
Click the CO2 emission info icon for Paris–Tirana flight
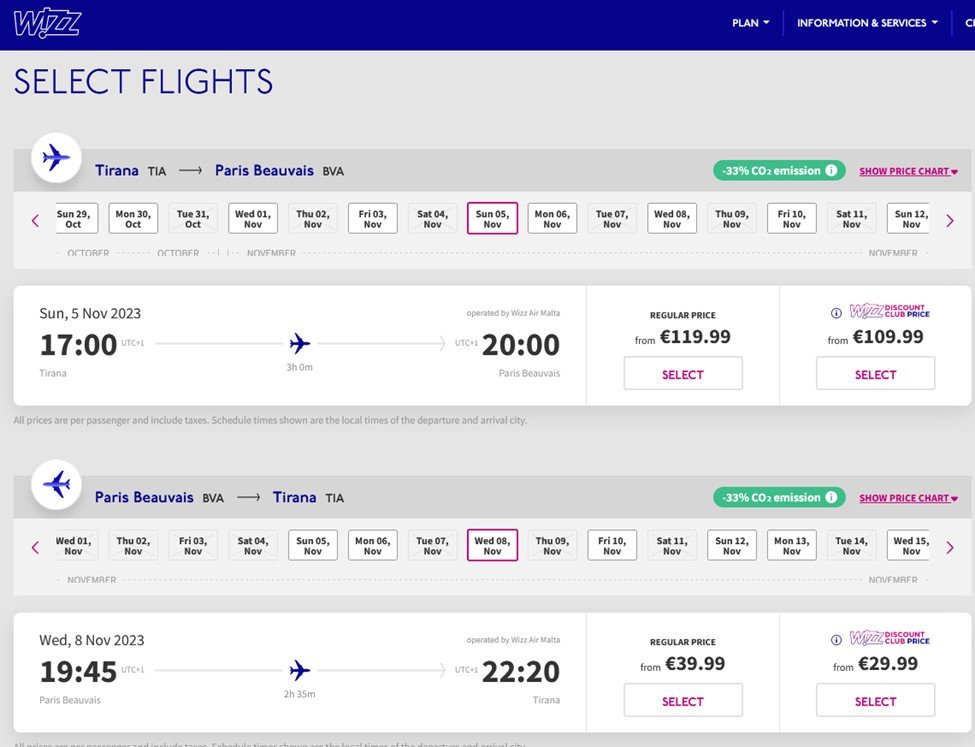[830, 498]
